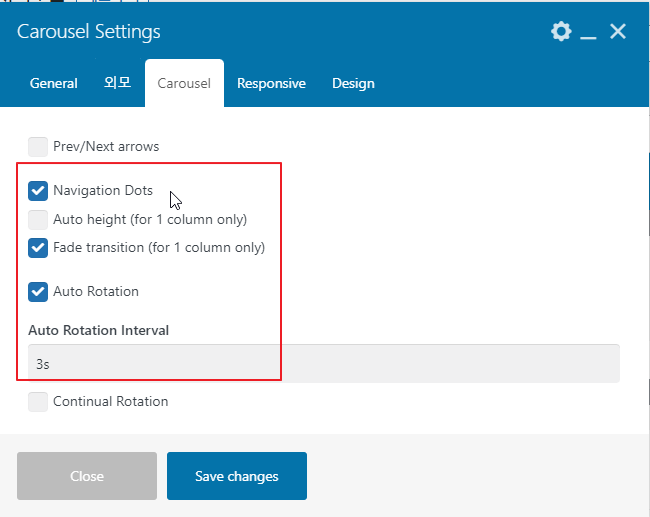
Task: Click the Continual Rotation label text
Action: coord(111,401)
